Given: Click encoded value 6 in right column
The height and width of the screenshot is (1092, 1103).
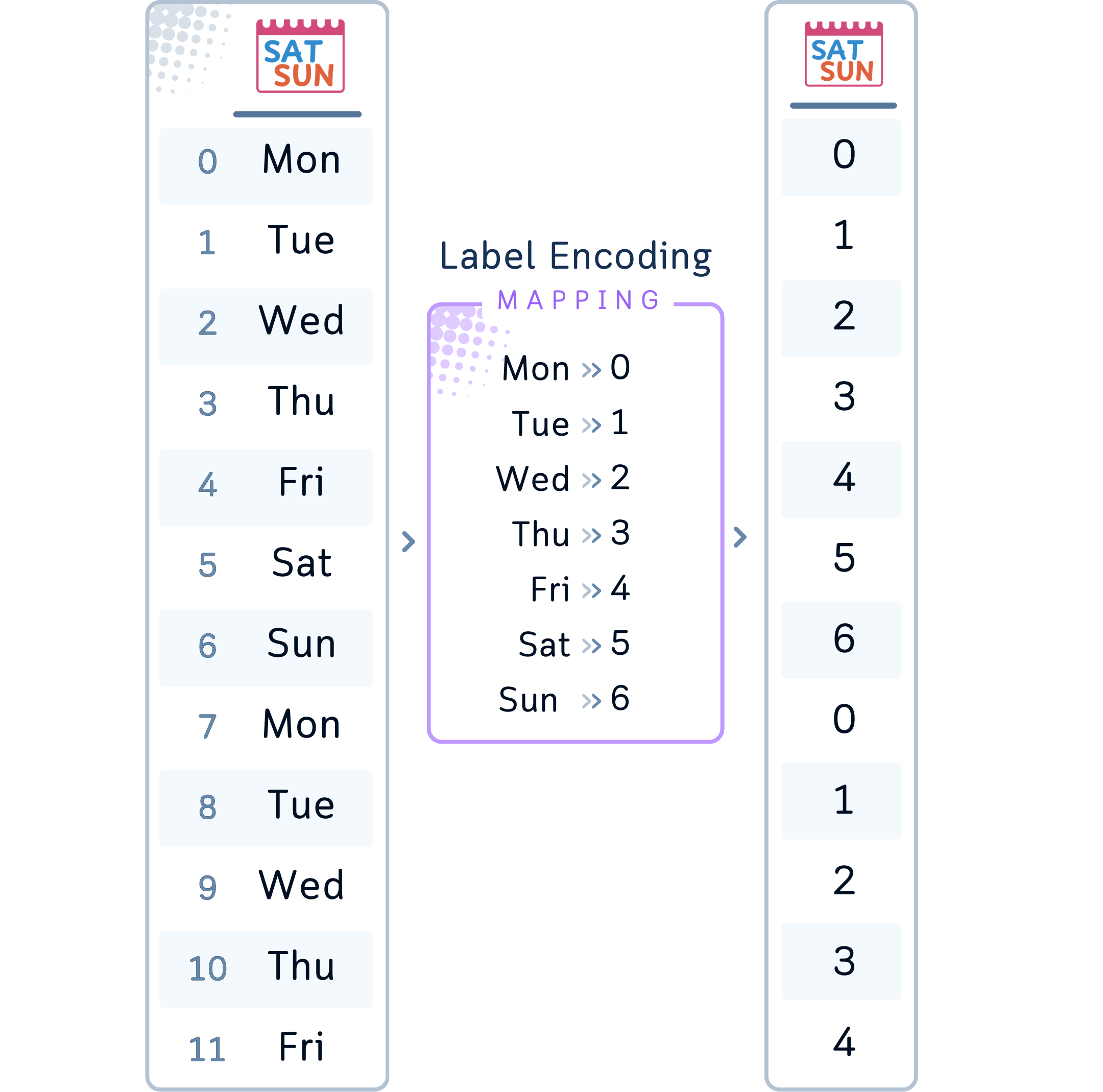Looking at the screenshot, I should click(844, 638).
